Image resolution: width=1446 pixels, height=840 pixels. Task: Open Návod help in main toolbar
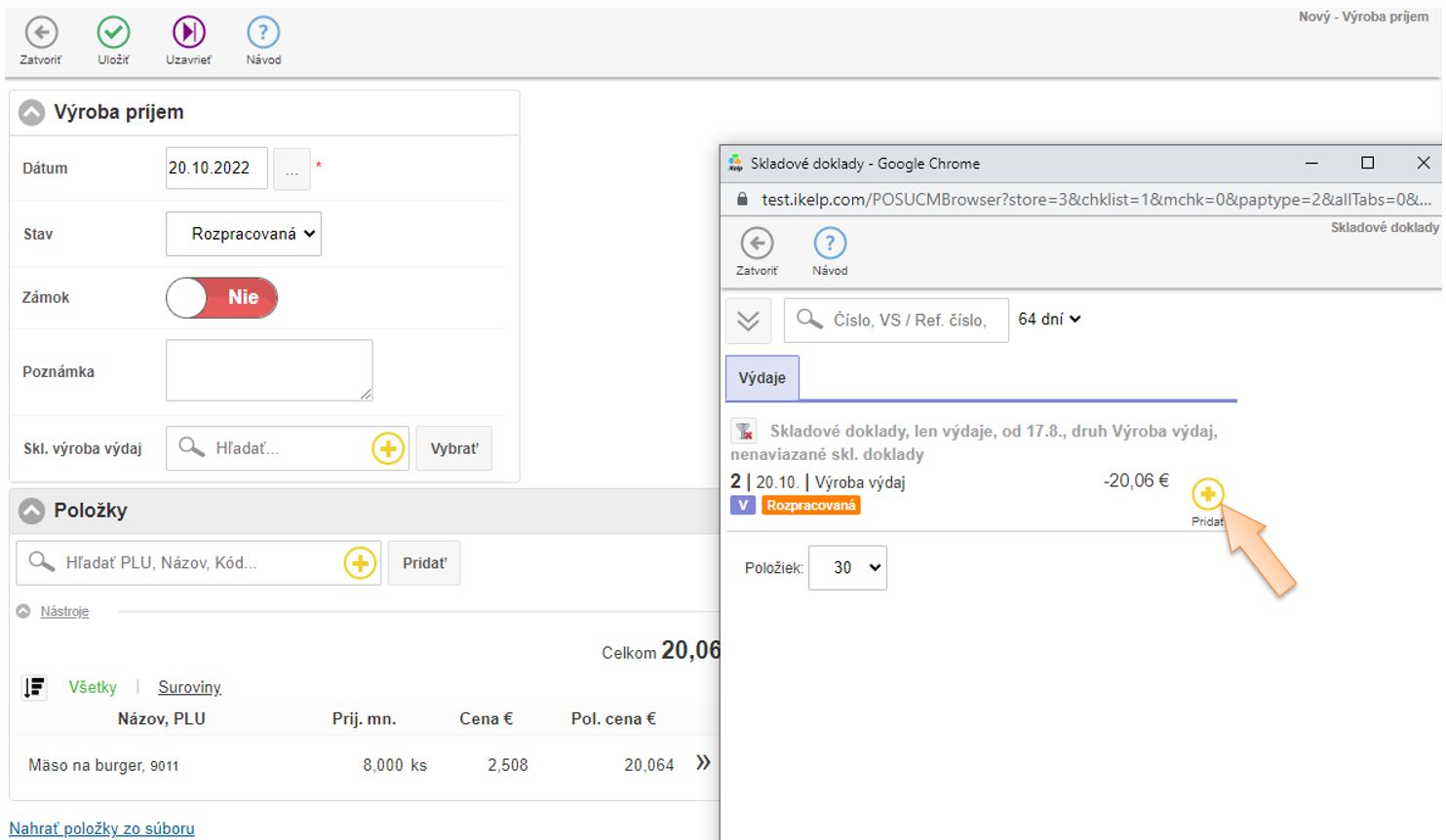(263, 34)
